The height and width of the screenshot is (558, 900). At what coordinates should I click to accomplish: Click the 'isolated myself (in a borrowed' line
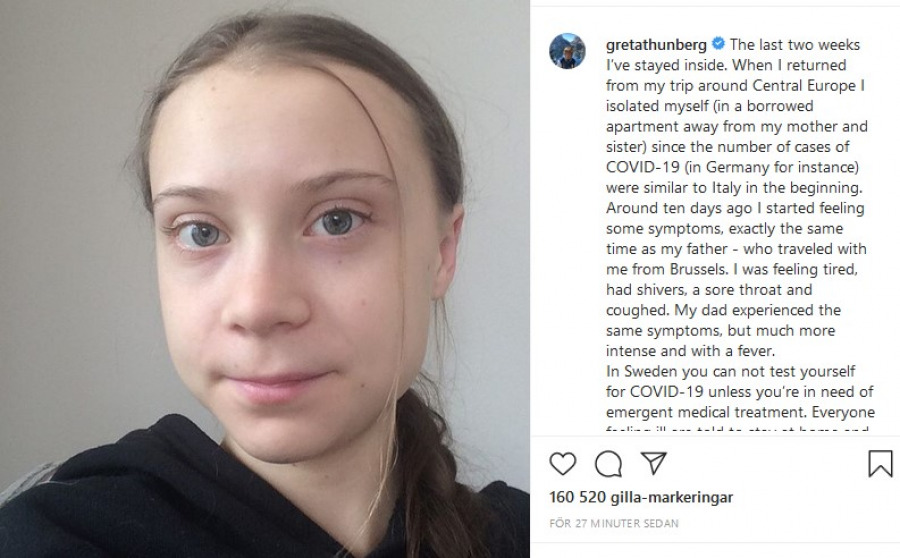[709, 106]
